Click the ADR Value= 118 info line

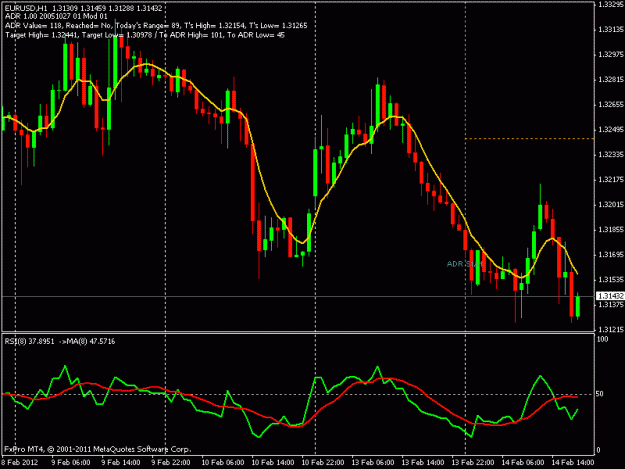156,26
